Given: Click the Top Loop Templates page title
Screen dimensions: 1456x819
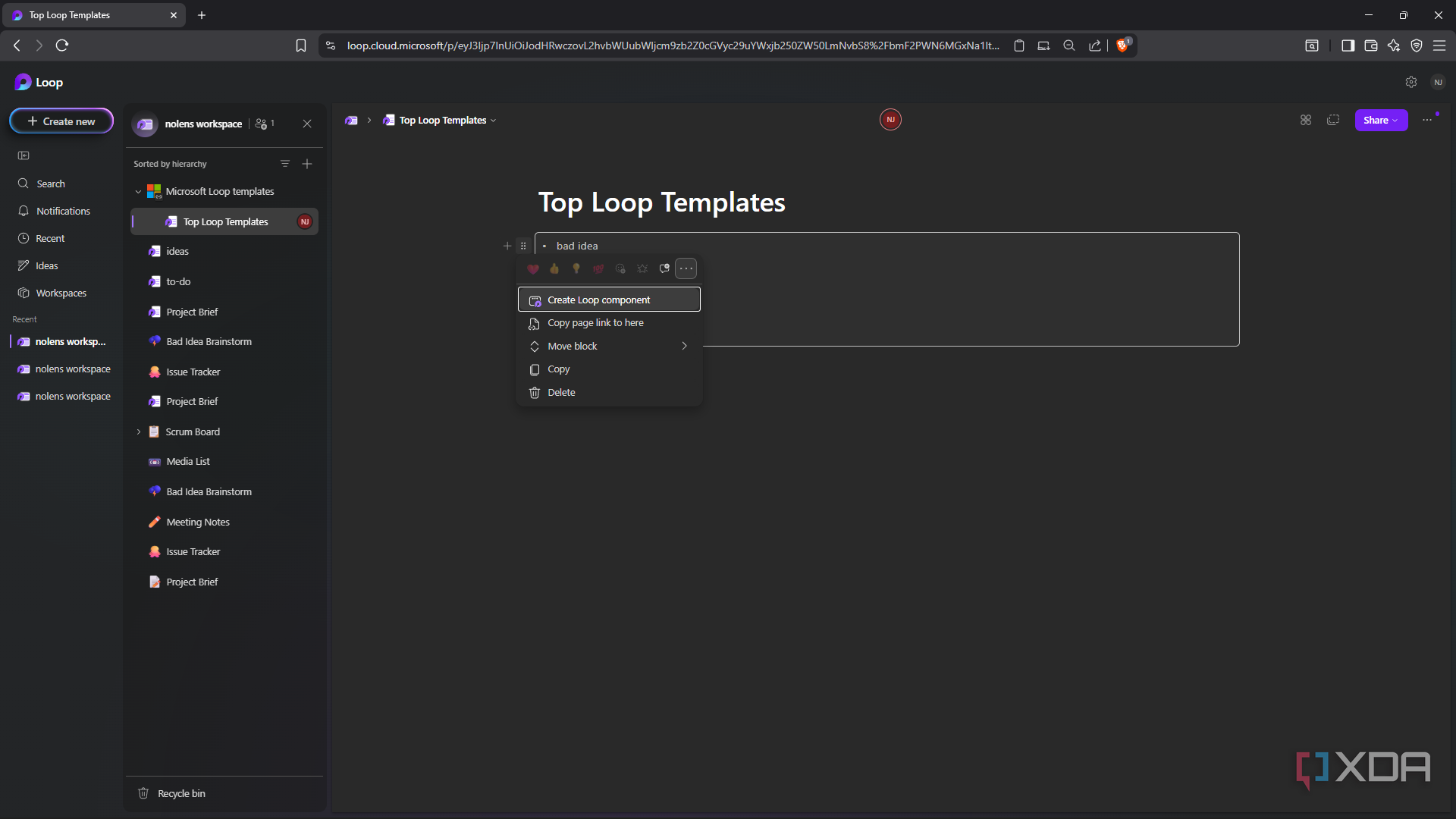Looking at the screenshot, I should pos(661,202).
